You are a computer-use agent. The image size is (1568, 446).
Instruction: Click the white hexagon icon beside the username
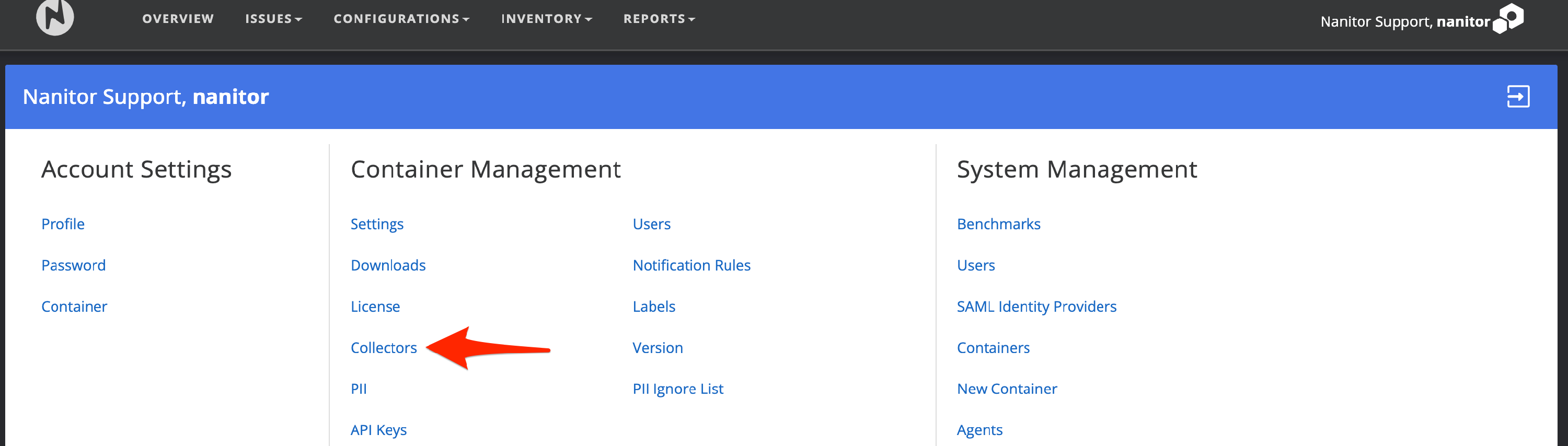click(x=1508, y=18)
